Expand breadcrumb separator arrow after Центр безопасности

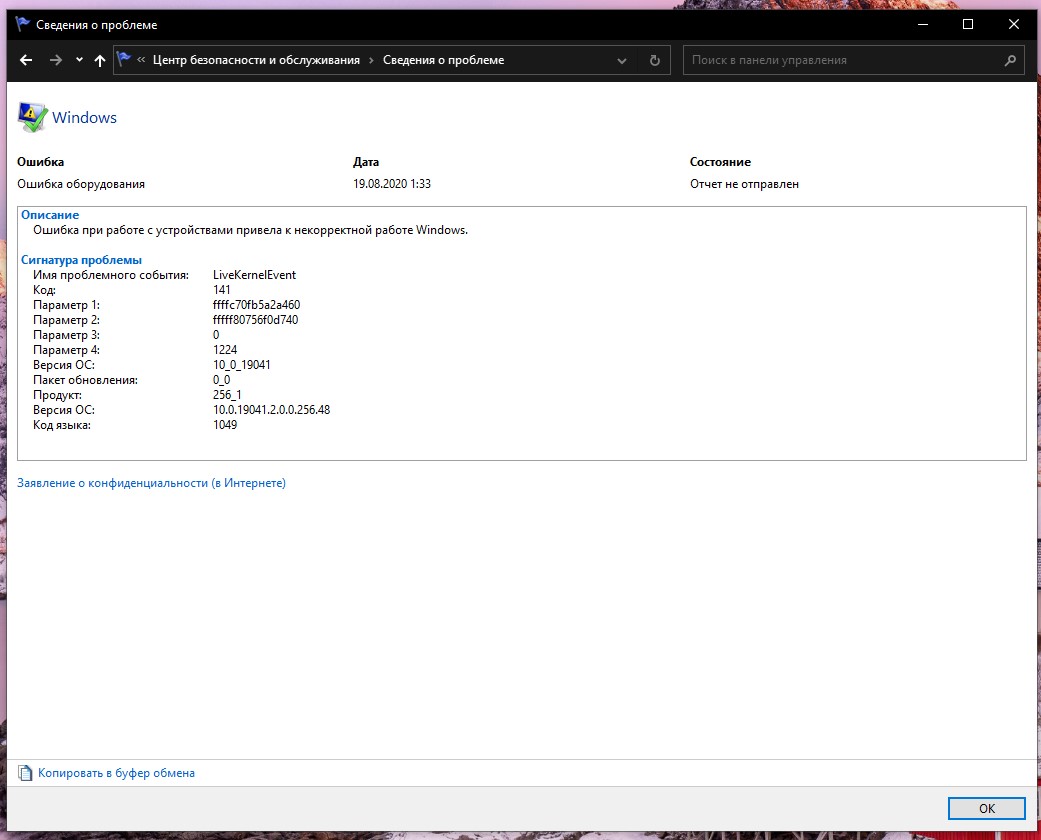pyautogui.click(x=371, y=60)
